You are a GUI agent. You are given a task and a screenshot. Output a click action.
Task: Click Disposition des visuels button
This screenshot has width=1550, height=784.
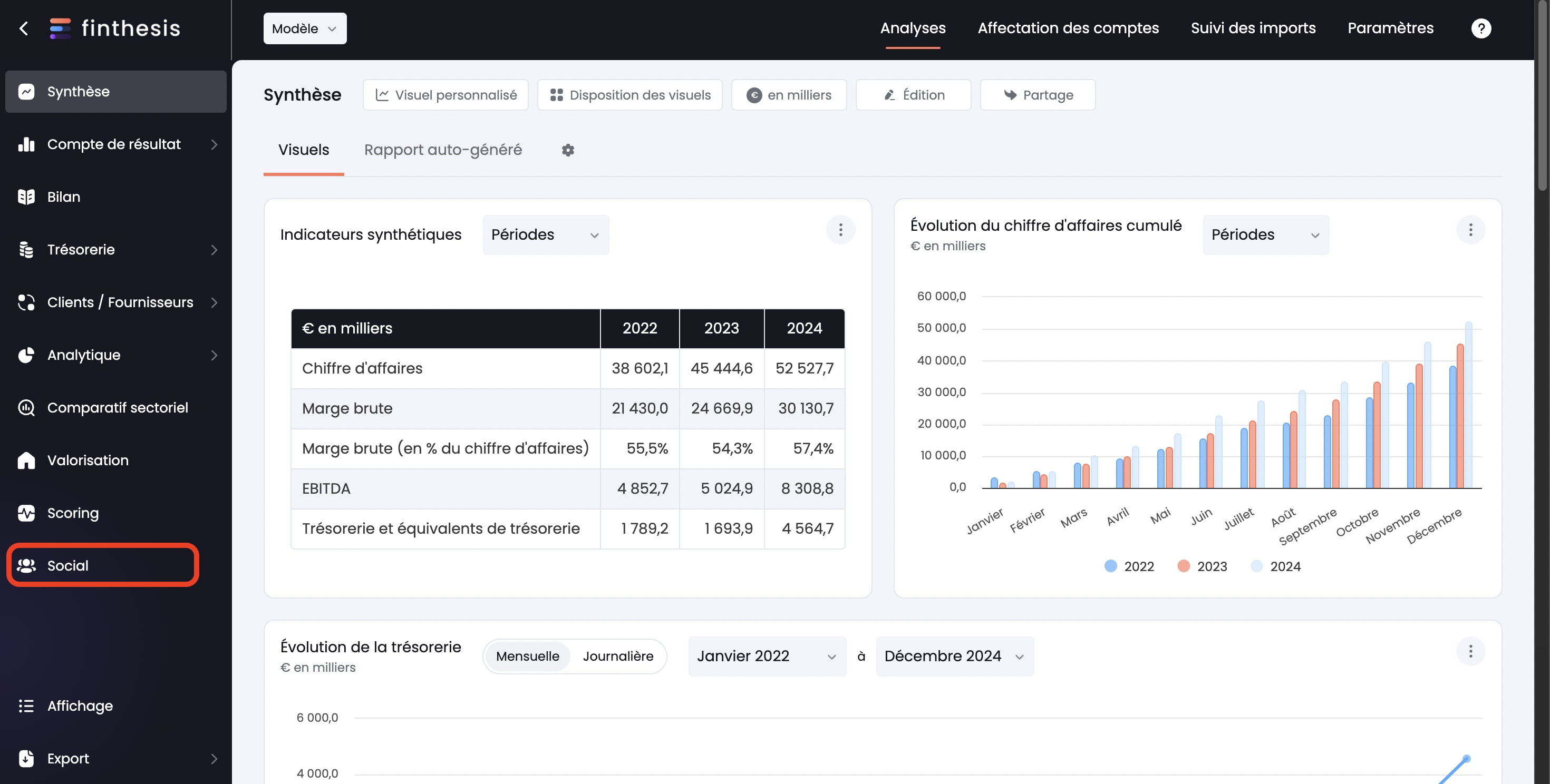tap(629, 95)
